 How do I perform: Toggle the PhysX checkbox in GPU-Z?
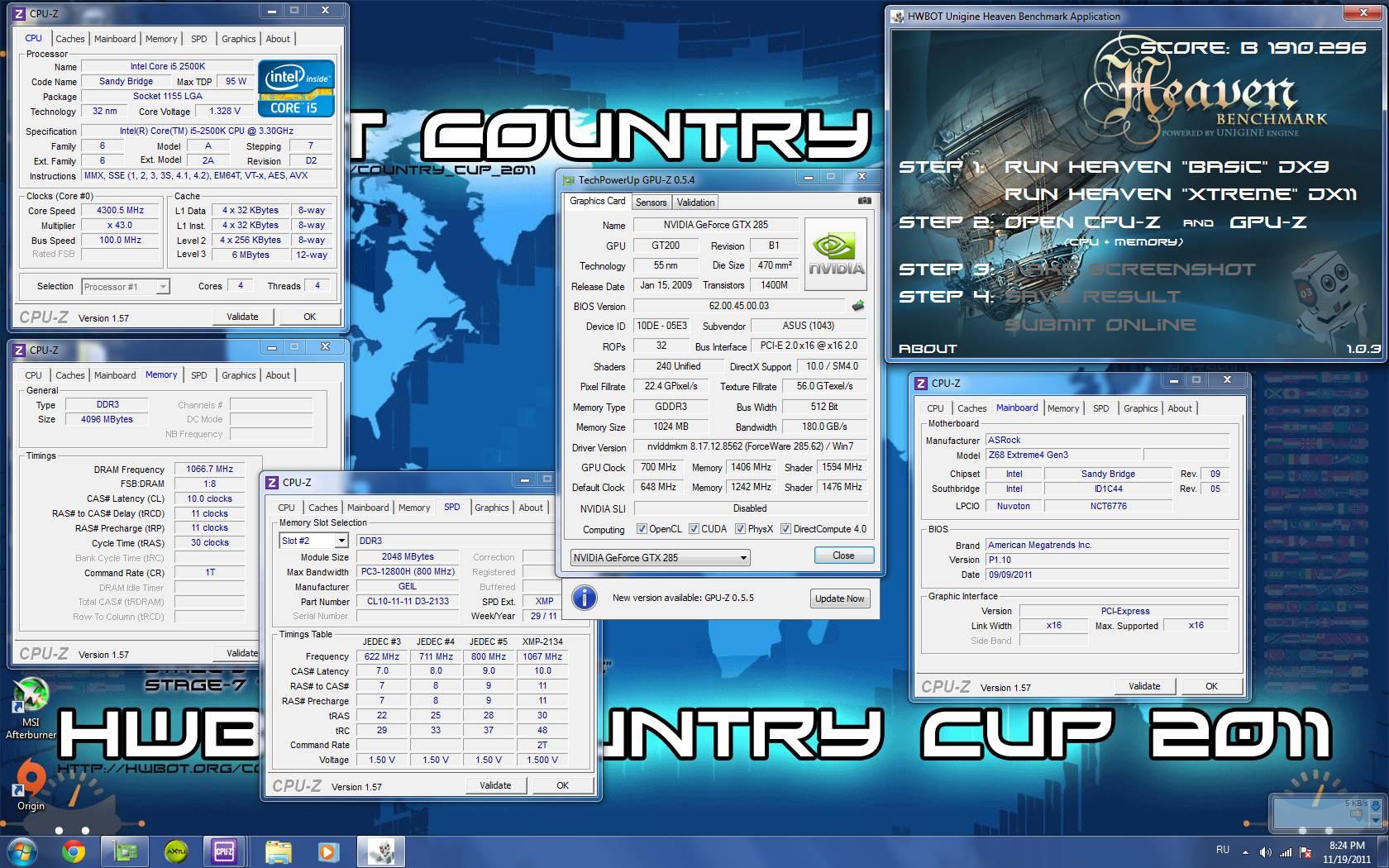(x=740, y=529)
